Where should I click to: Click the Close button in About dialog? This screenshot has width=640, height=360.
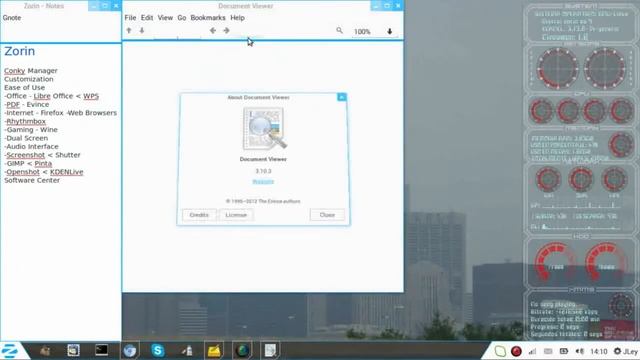tap(327, 215)
